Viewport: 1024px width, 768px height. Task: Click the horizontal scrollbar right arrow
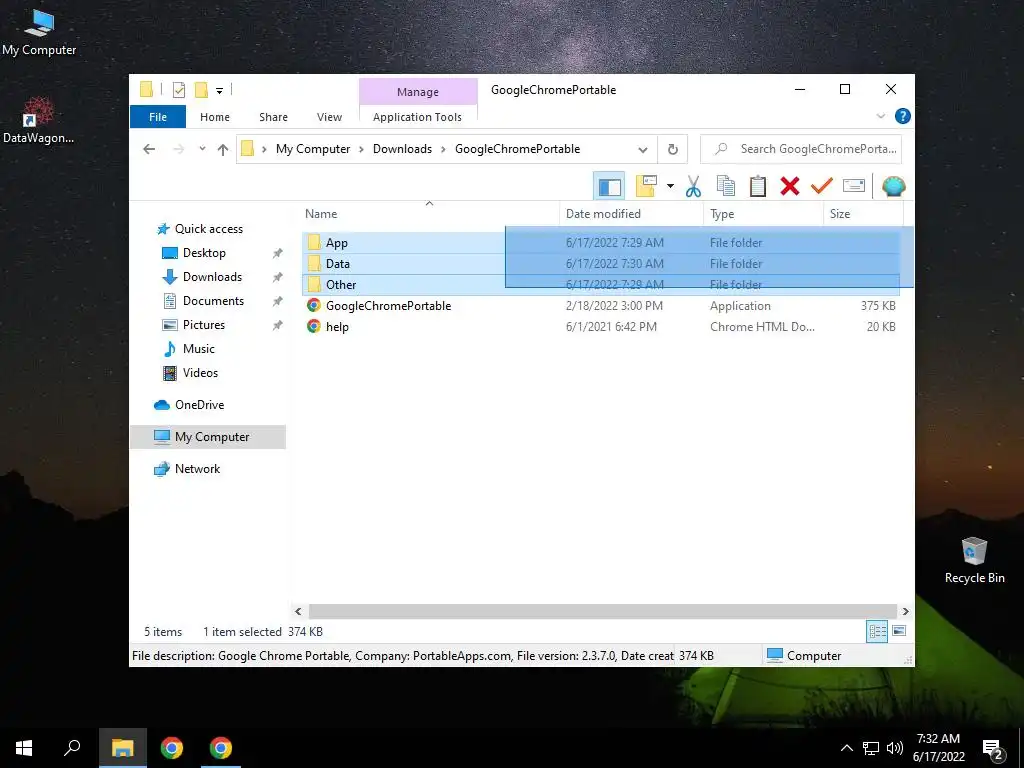tap(905, 611)
